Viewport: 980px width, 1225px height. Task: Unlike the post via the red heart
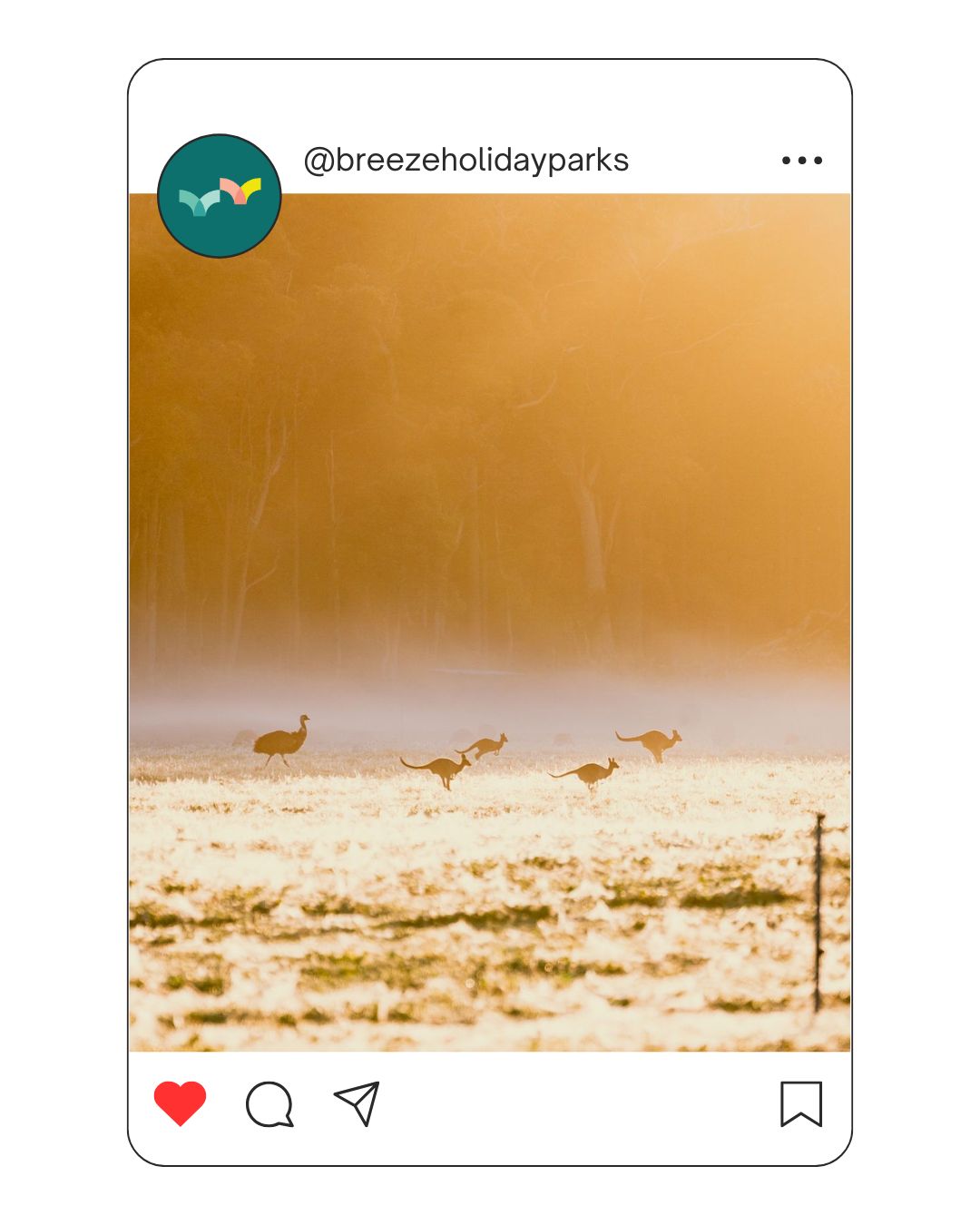[x=180, y=1103]
